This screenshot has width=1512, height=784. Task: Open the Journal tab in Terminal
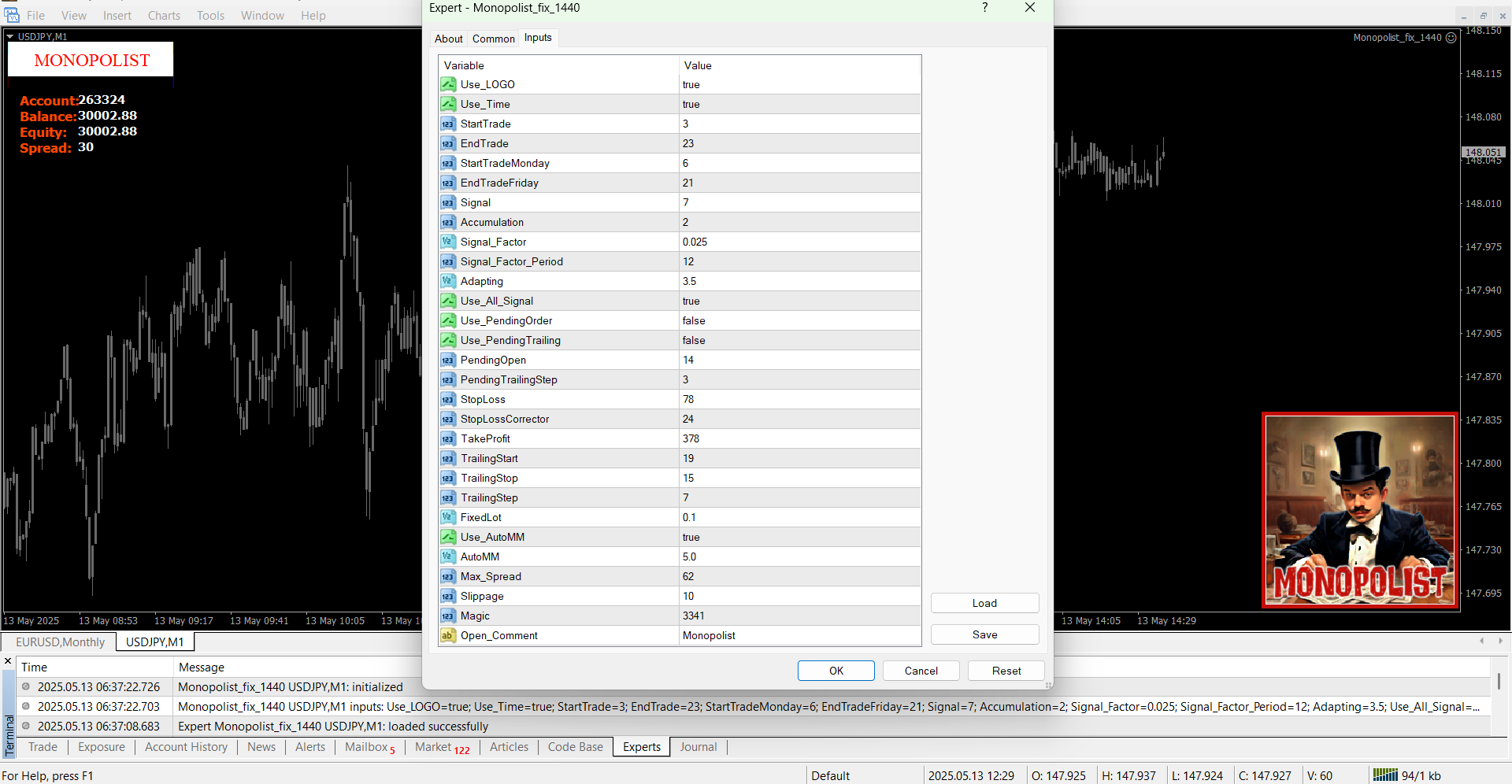[x=698, y=747]
